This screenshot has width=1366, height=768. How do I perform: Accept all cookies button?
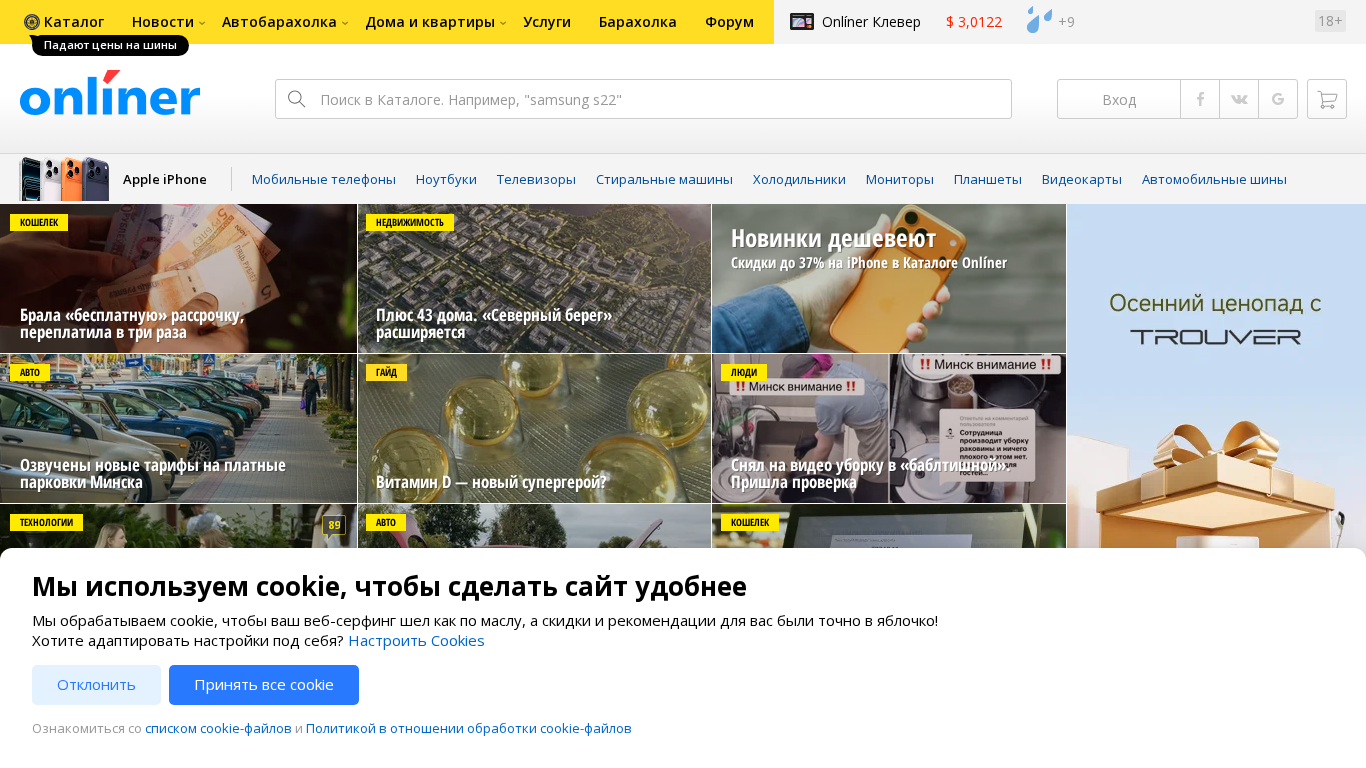[264, 685]
